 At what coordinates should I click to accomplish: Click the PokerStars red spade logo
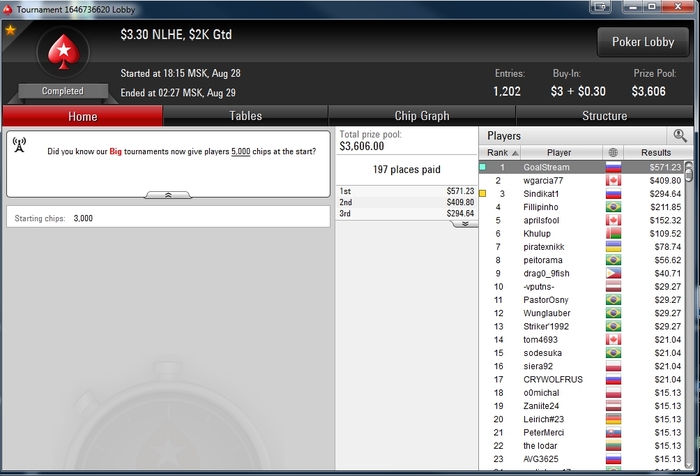[x=63, y=52]
